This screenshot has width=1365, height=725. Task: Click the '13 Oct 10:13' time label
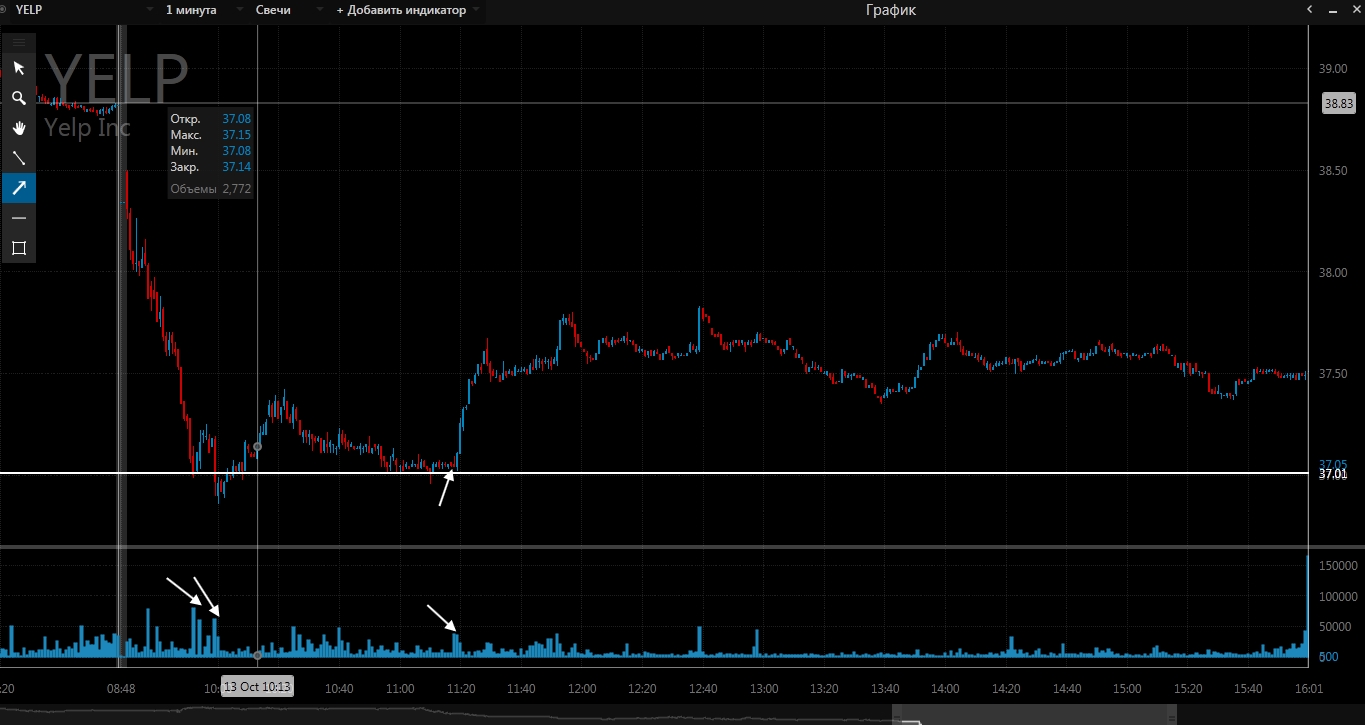[257, 687]
